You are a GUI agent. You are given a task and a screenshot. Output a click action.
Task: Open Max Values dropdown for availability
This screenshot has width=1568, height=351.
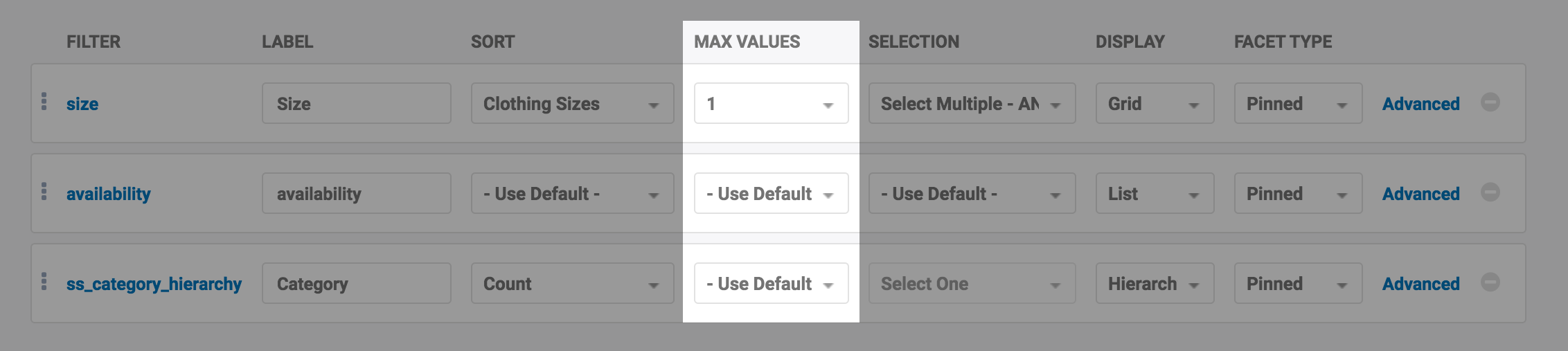pyautogui.click(x=771, y=194)
